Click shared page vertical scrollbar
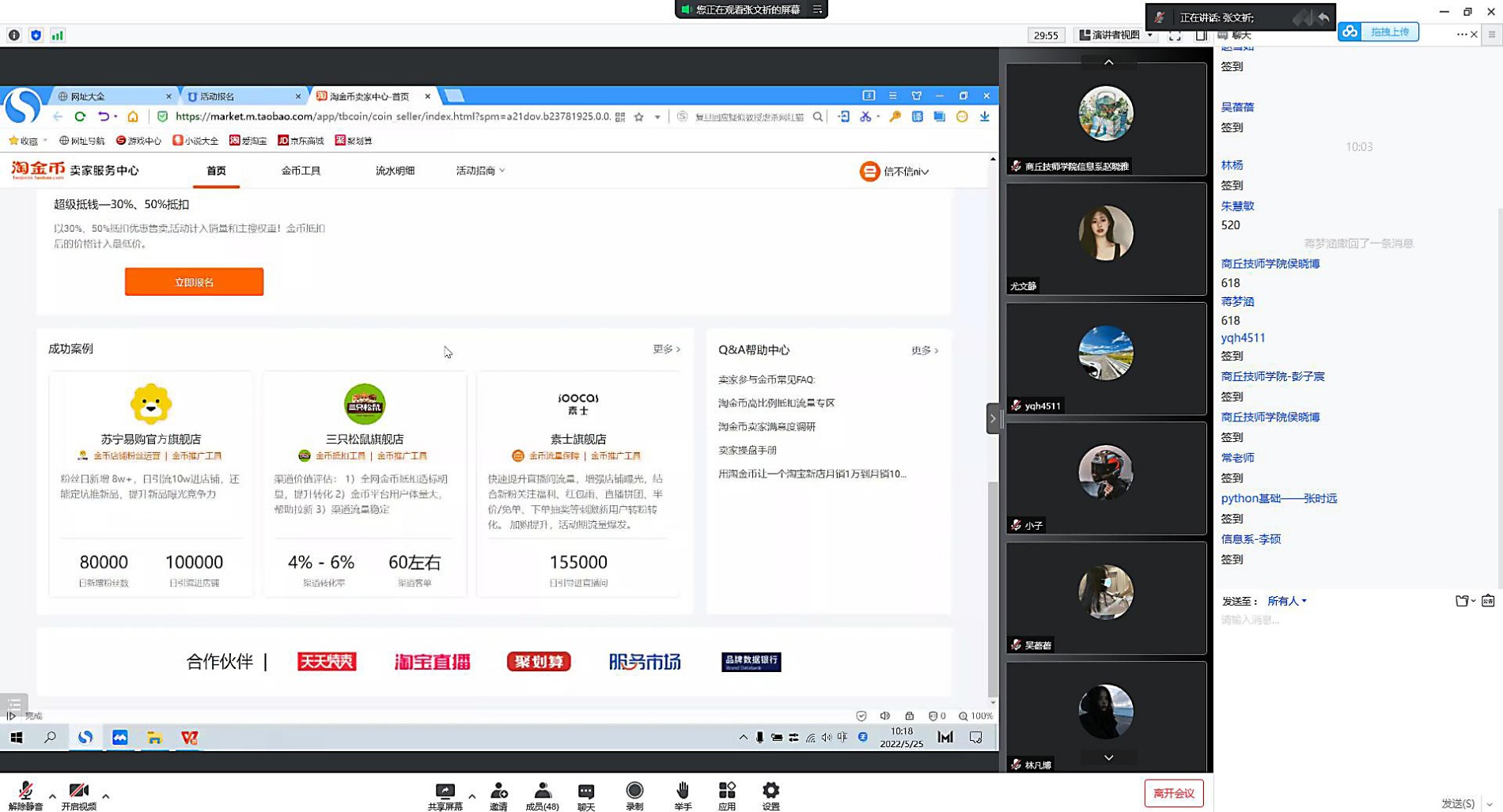The height and width of the screenshot is (812, 1503). tap(993, 589)
